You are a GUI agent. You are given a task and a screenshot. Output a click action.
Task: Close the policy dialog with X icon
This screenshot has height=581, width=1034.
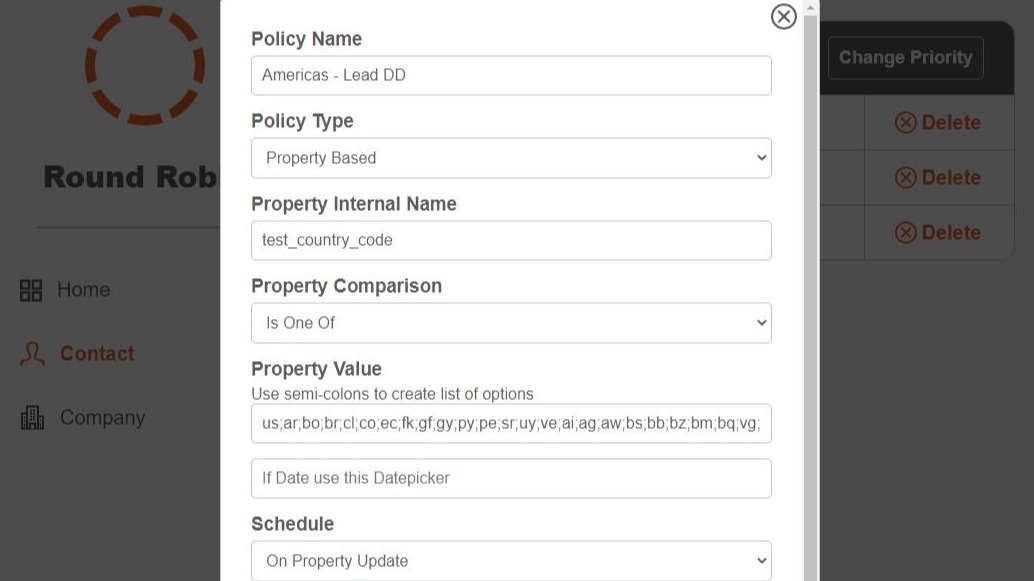784,16
